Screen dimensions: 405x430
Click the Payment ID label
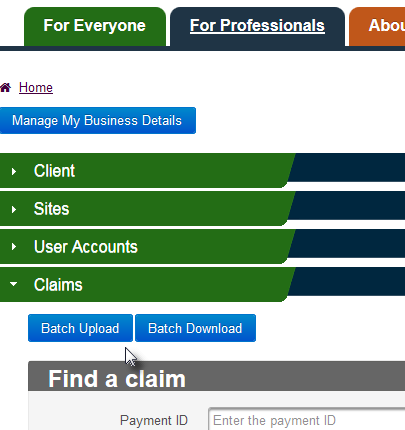tap(154, 420)
